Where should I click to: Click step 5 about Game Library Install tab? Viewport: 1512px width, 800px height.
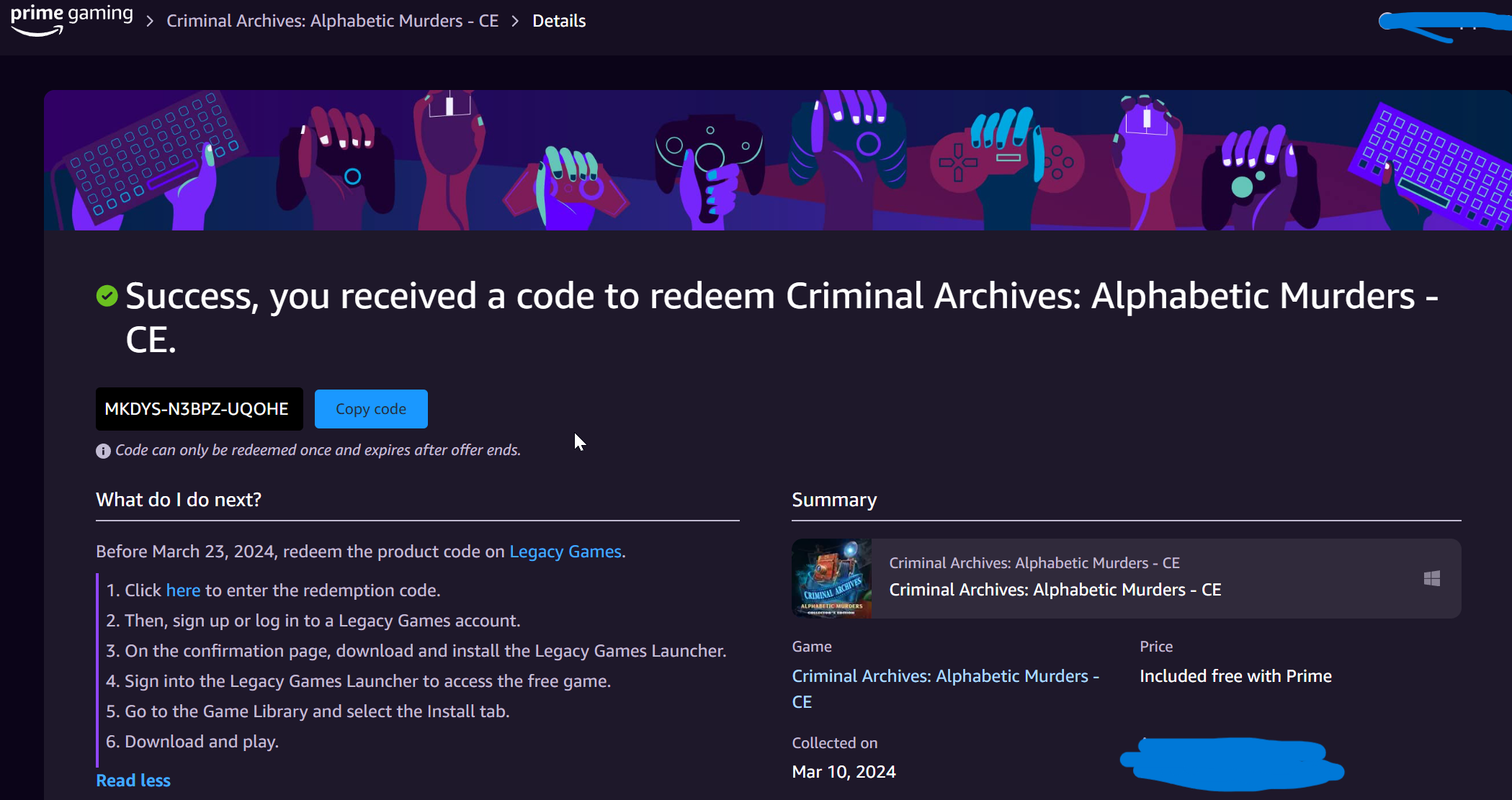[308, 711]
